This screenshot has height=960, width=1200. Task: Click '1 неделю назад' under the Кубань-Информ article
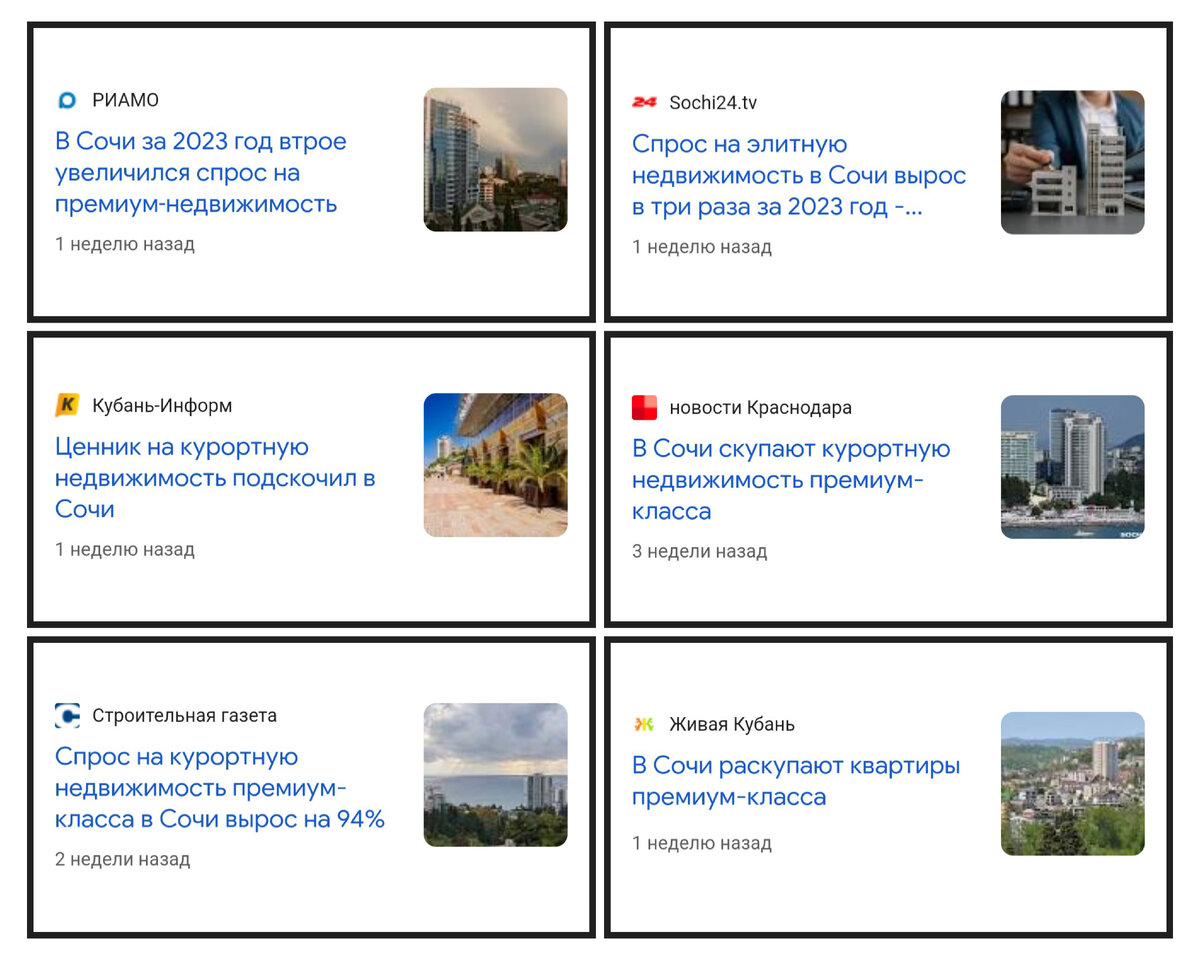125,549
